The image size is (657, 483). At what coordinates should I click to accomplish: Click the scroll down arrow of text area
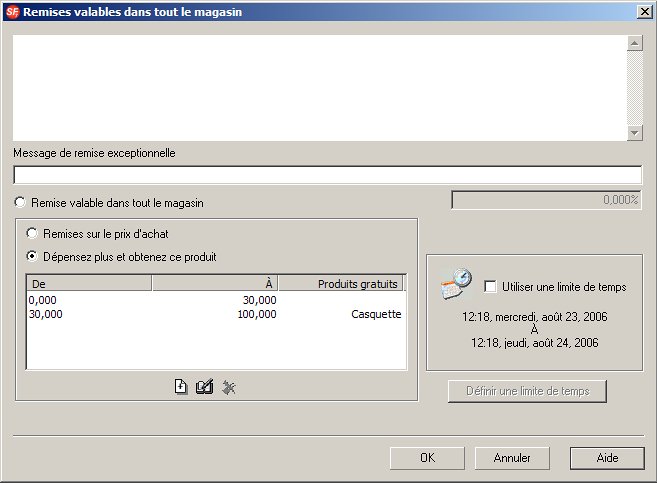tap(634, 133)
